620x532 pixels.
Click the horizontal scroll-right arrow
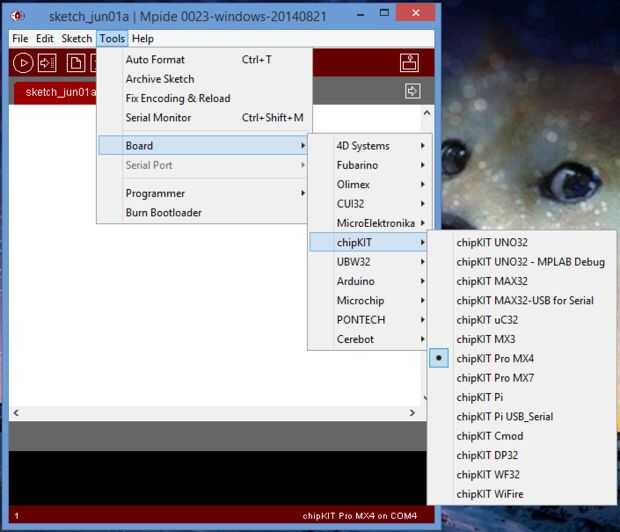tap(412, 413)
